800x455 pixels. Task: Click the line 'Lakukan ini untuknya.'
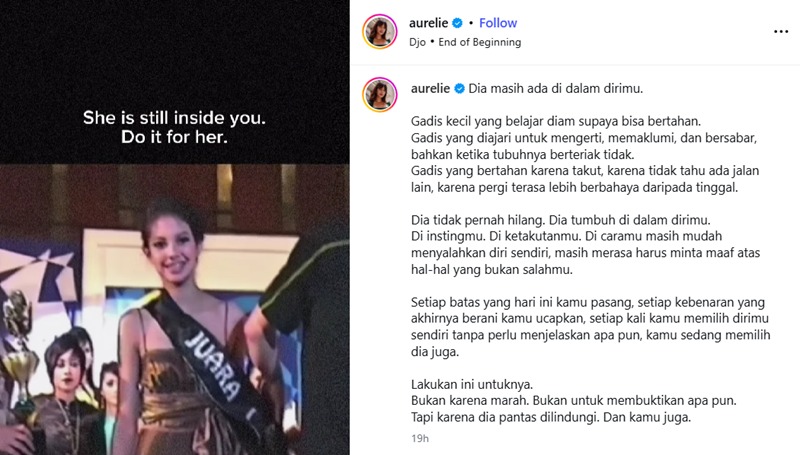tap(472, 384)
